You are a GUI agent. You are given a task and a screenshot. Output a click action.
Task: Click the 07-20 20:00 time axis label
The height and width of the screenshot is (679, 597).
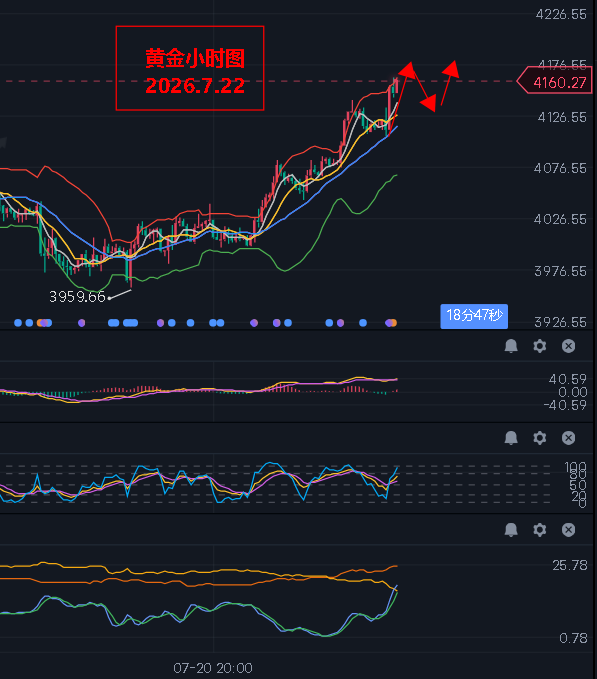pos(213,668)
